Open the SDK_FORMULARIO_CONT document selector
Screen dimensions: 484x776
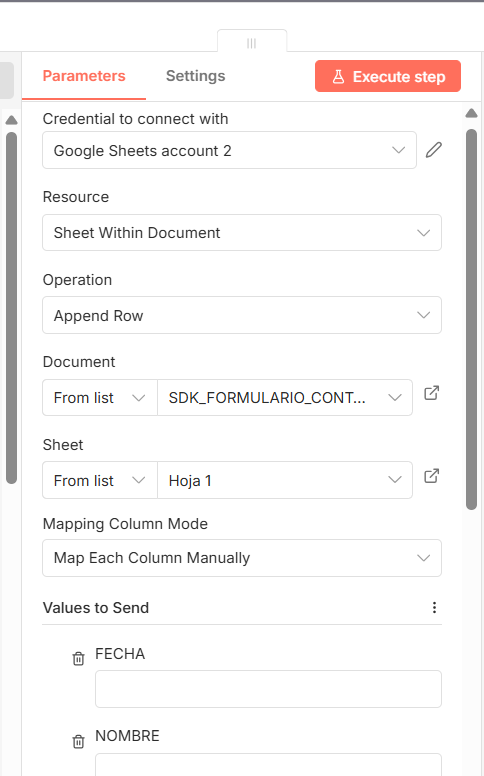pos(285,397)
